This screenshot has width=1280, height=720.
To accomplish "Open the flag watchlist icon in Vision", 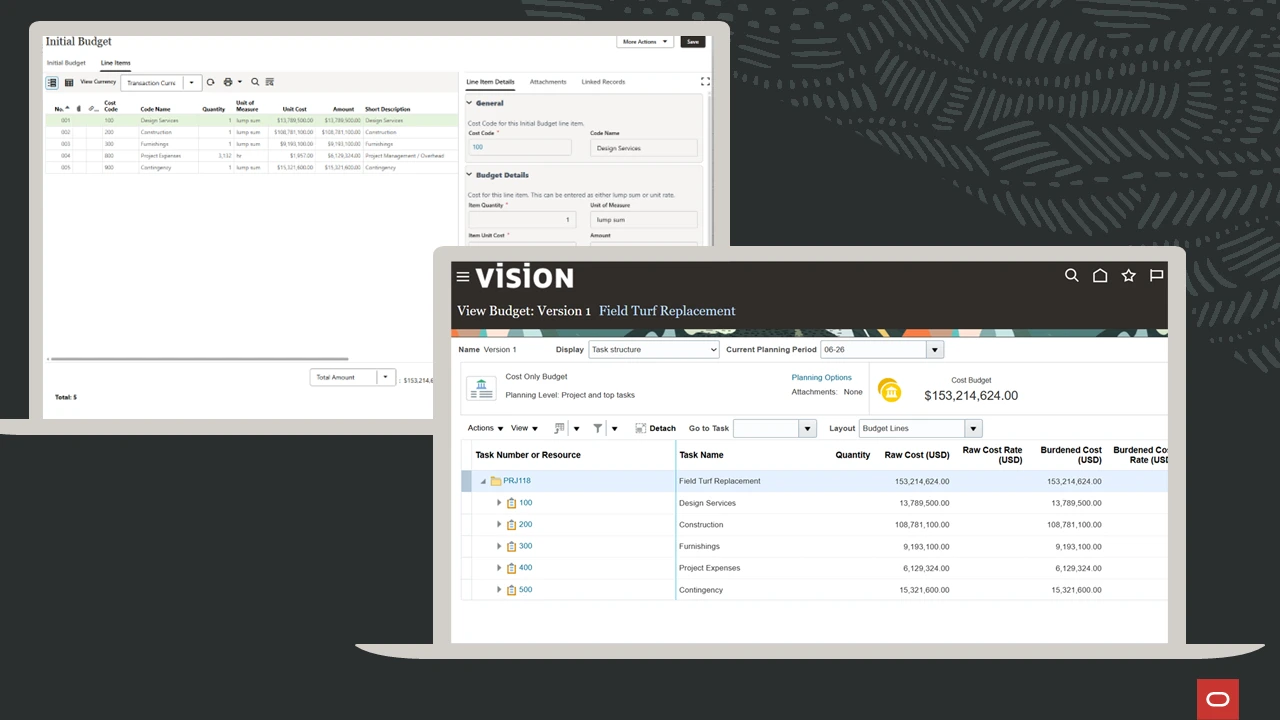I will point(1157,276).
